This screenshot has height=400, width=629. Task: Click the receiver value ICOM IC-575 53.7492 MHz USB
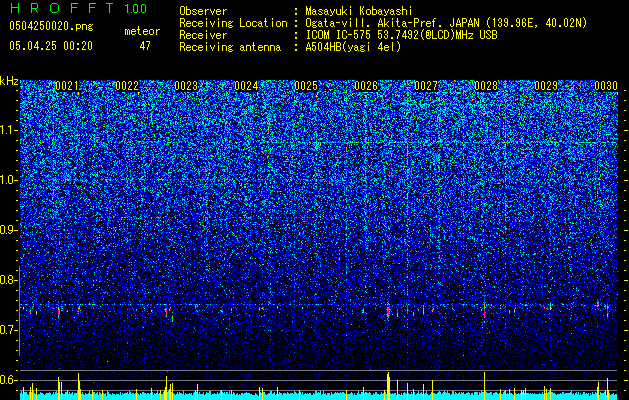tap(401, 35)
